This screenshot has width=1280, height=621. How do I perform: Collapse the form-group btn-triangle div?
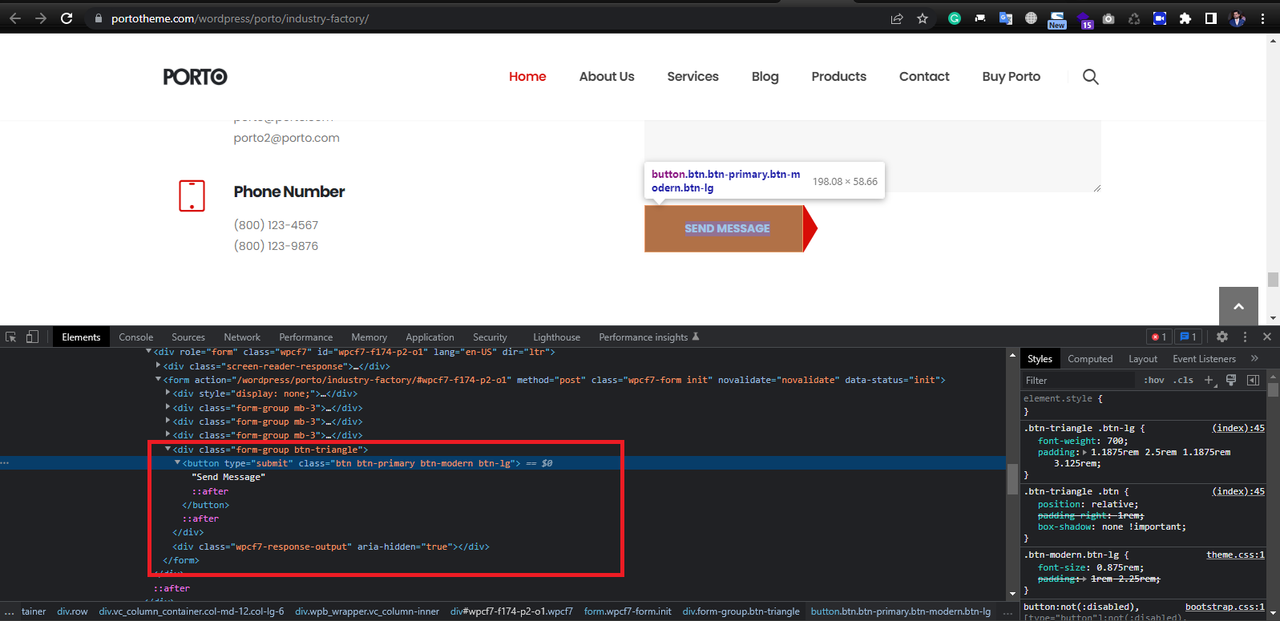[167, 450]
